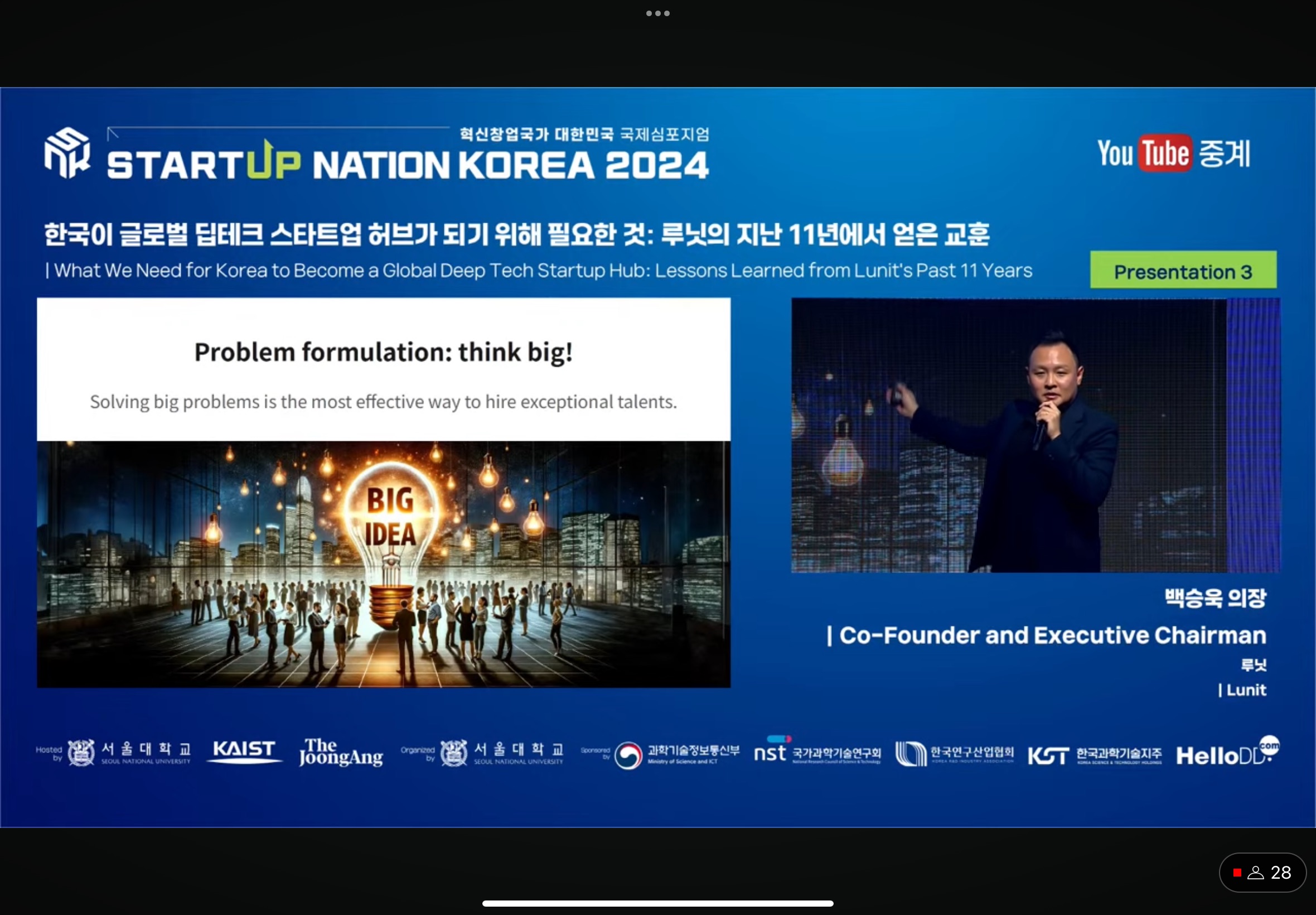Click the speaker video feed
This screenshot has height=915, width=1316.
[x=1036, y=435]
